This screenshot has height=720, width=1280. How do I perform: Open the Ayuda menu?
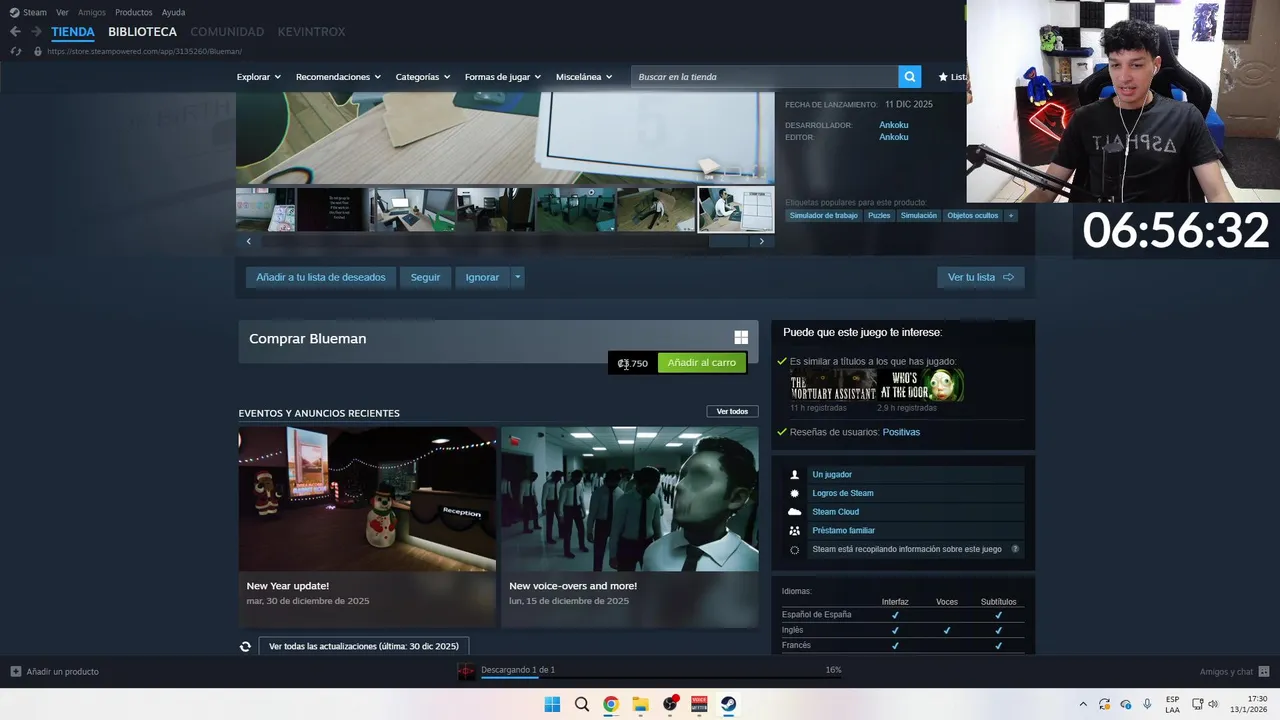[x=173, y=12]
